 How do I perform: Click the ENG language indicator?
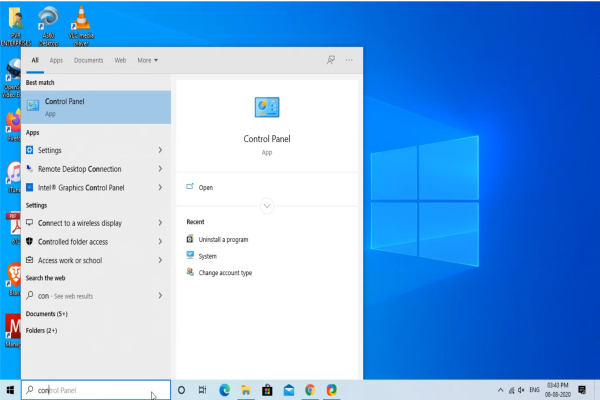click(x=534, y=390)
